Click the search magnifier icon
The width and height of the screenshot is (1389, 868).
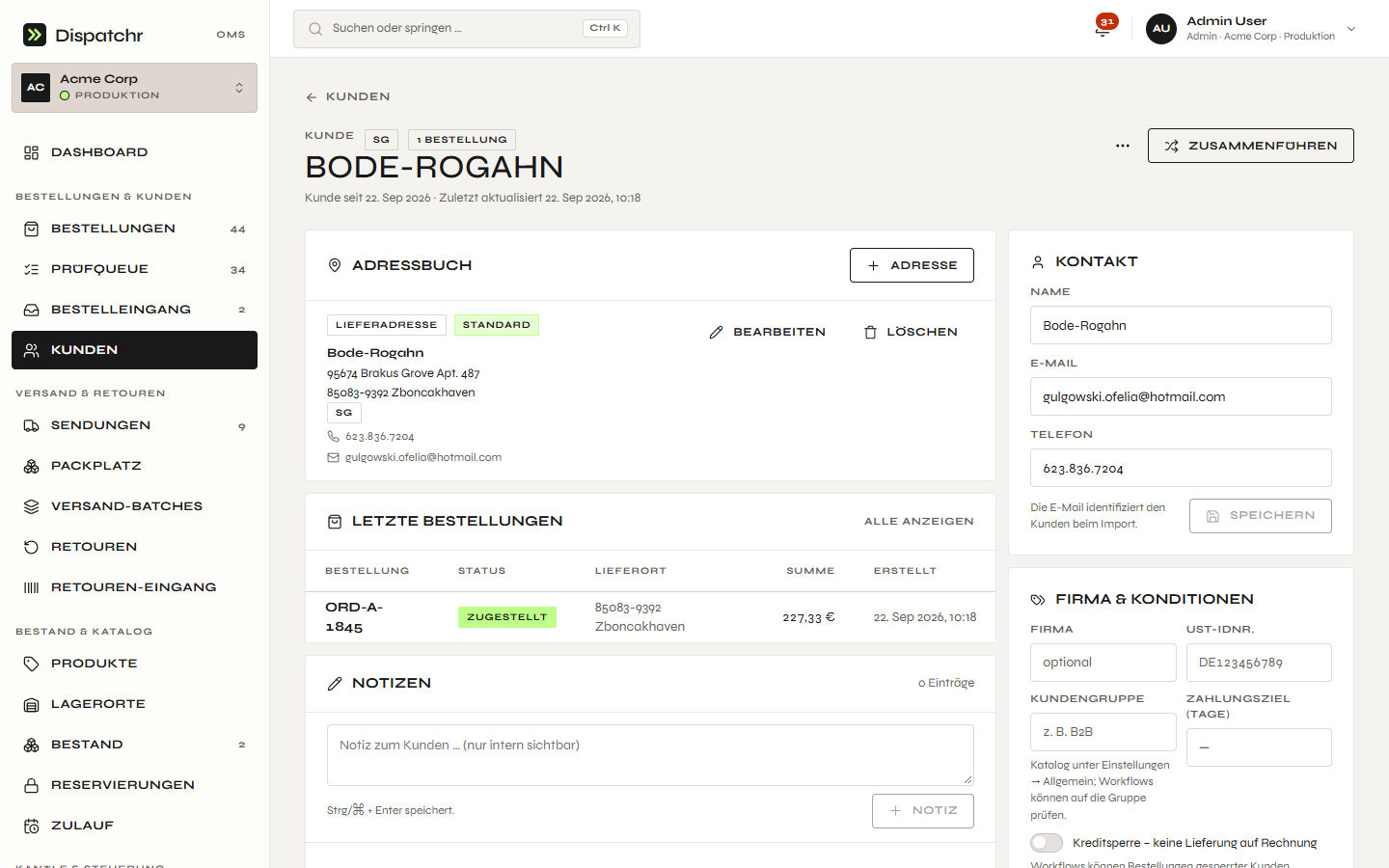(315, 29)
